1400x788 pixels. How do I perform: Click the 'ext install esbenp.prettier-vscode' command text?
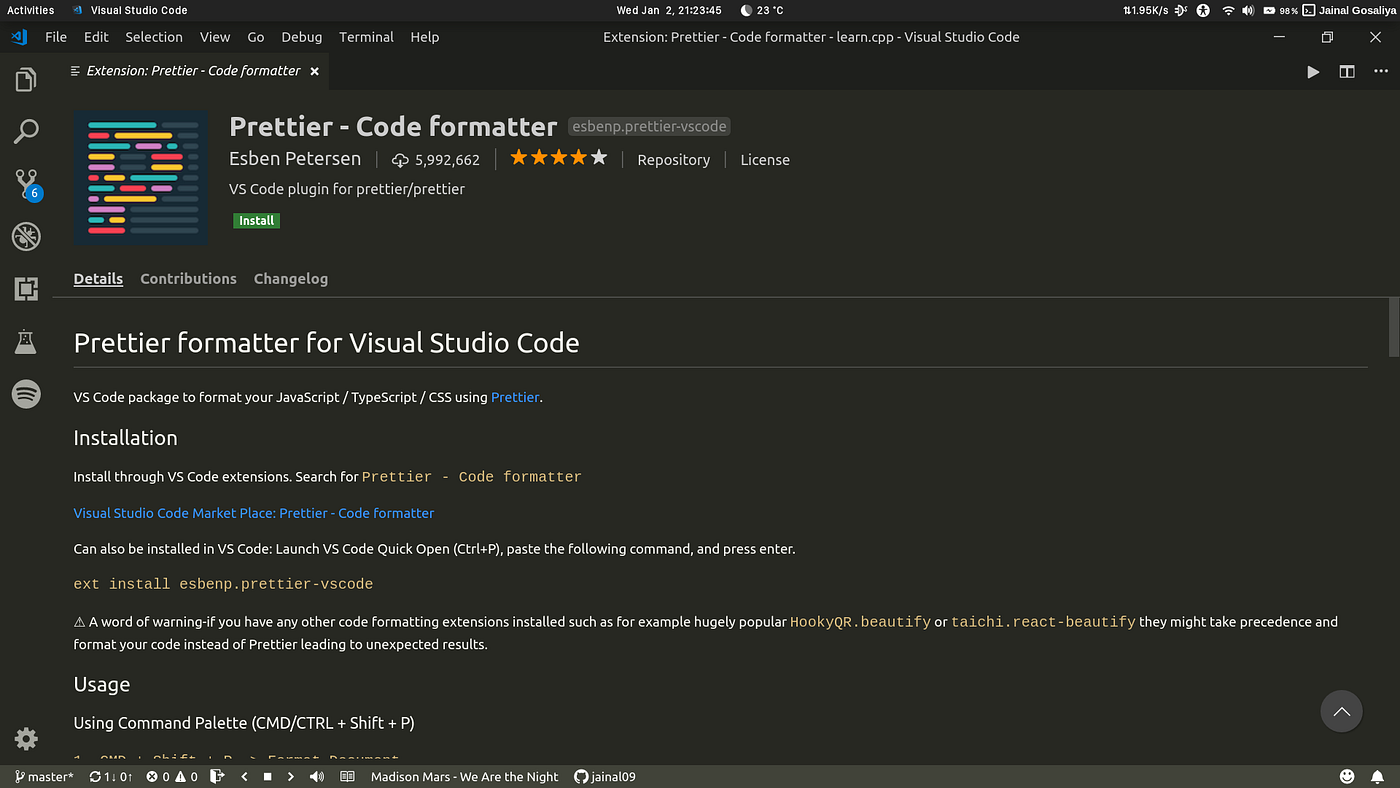[223, 584]
